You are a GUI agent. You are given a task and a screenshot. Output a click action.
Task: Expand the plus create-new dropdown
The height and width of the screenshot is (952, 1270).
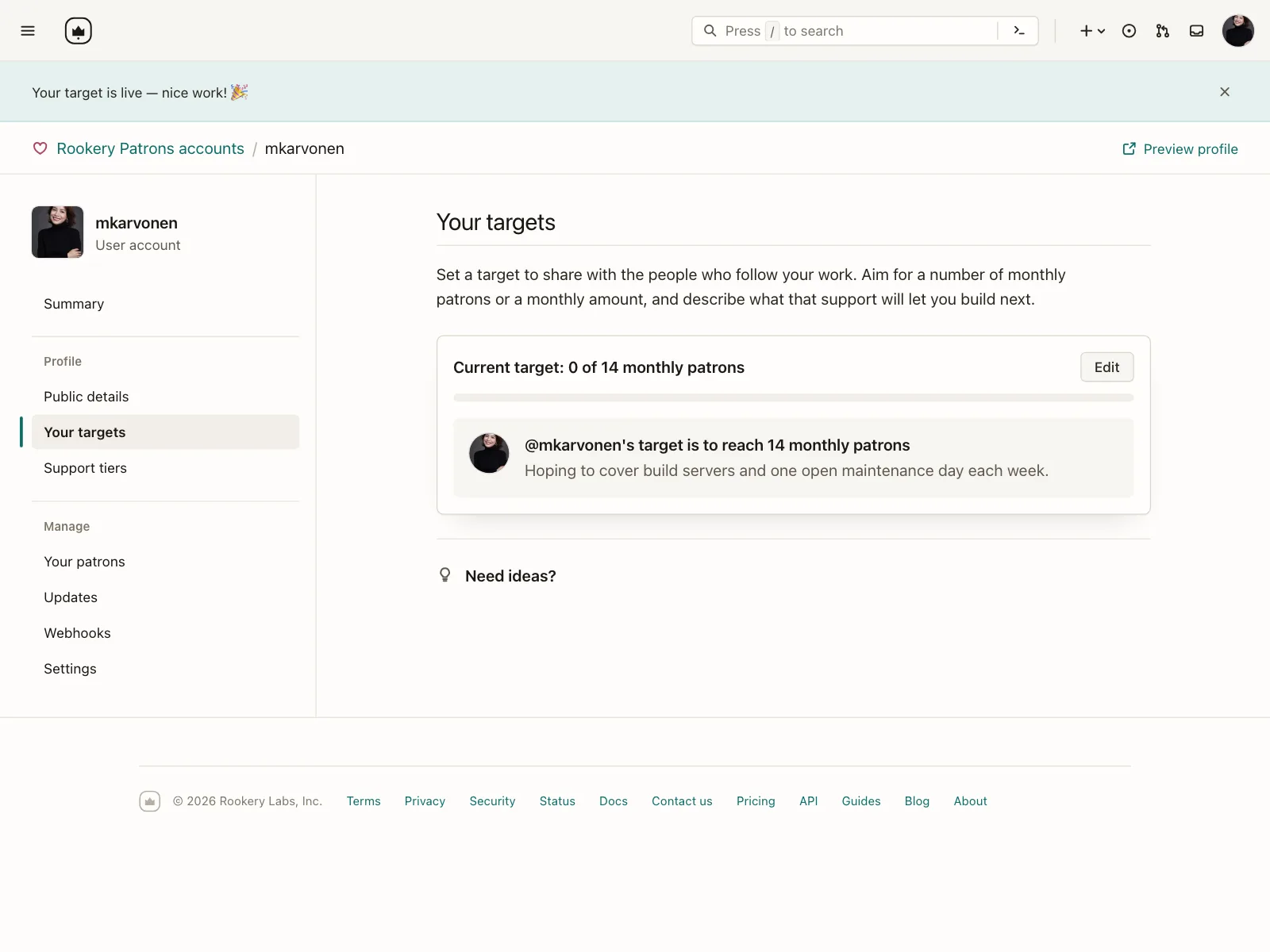[x=1092, y=31]
